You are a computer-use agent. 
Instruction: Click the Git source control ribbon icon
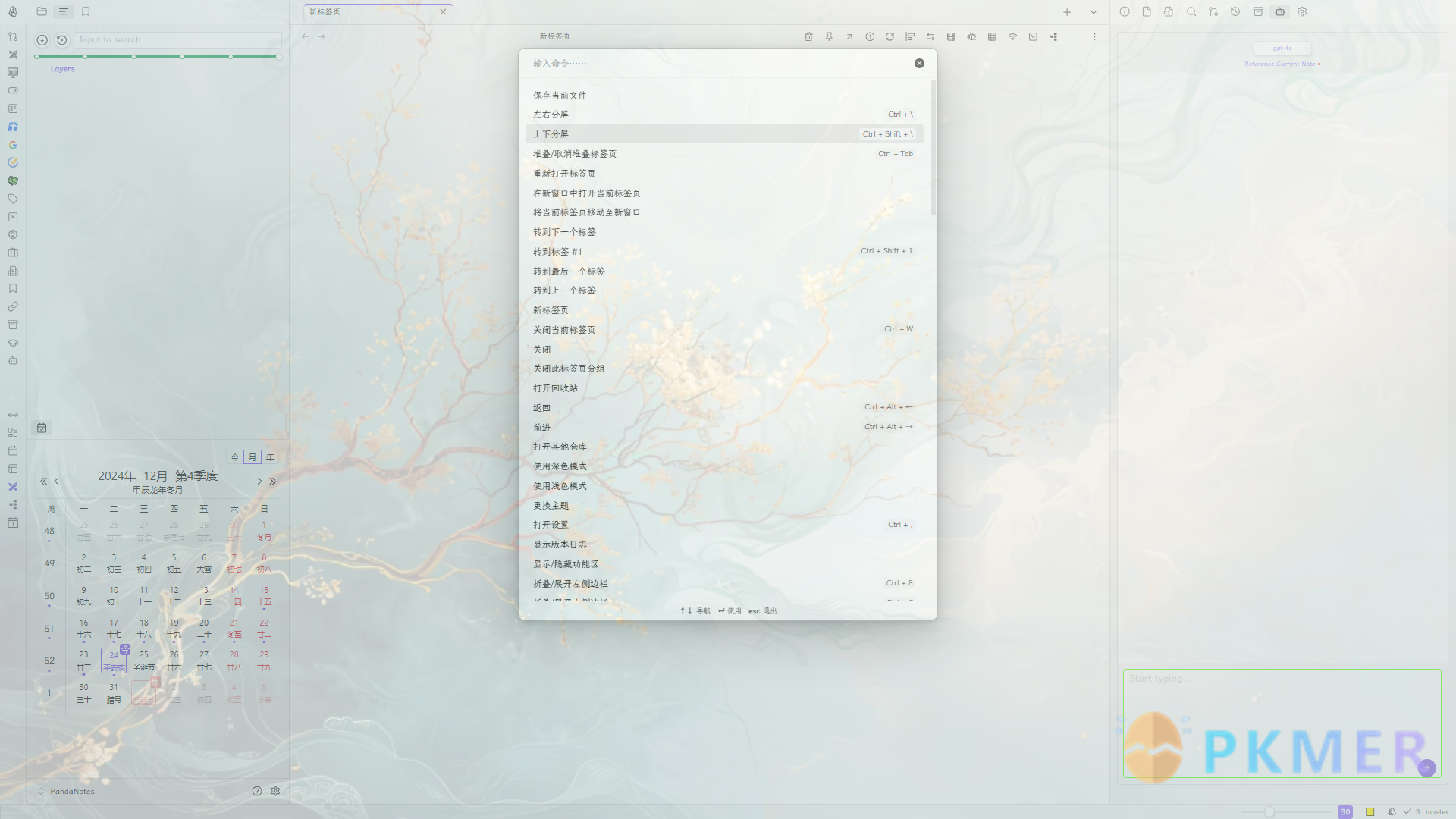point(13,36)
